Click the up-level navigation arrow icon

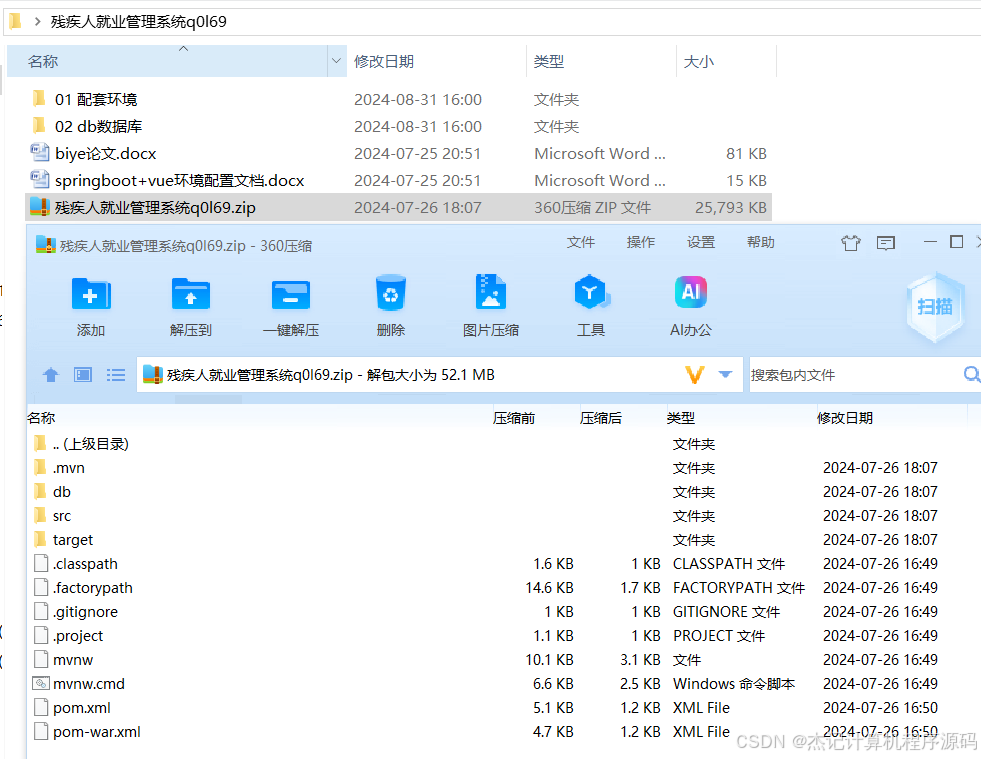(50, 374)
